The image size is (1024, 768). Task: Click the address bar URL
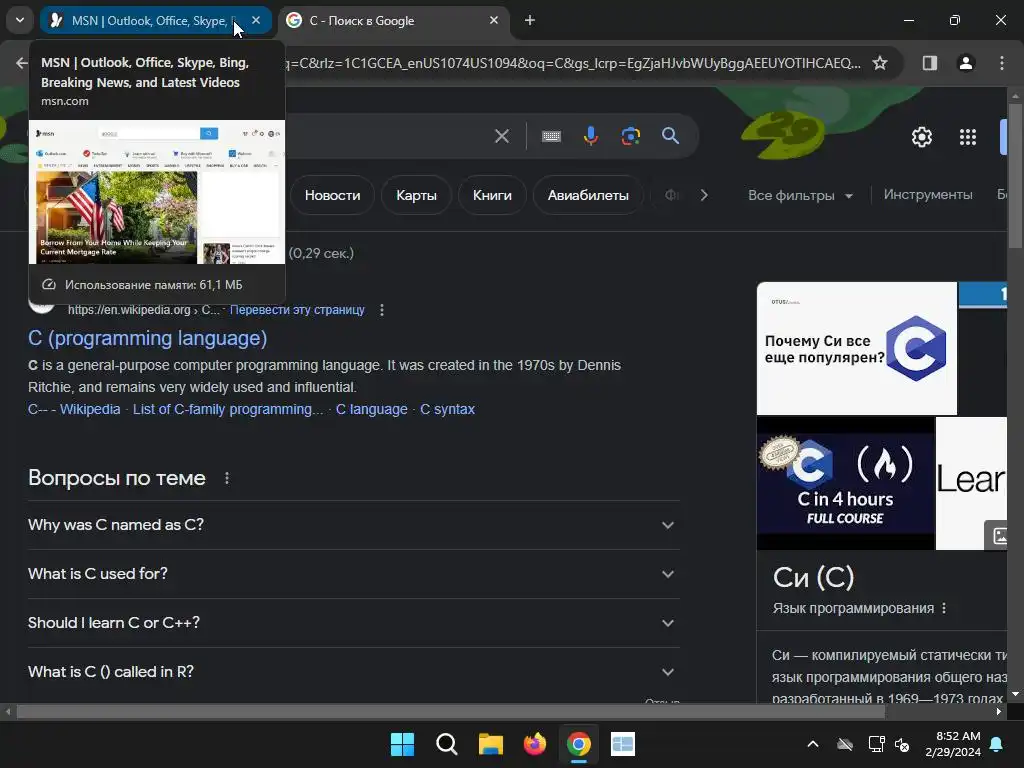click(x=571, y=63)
